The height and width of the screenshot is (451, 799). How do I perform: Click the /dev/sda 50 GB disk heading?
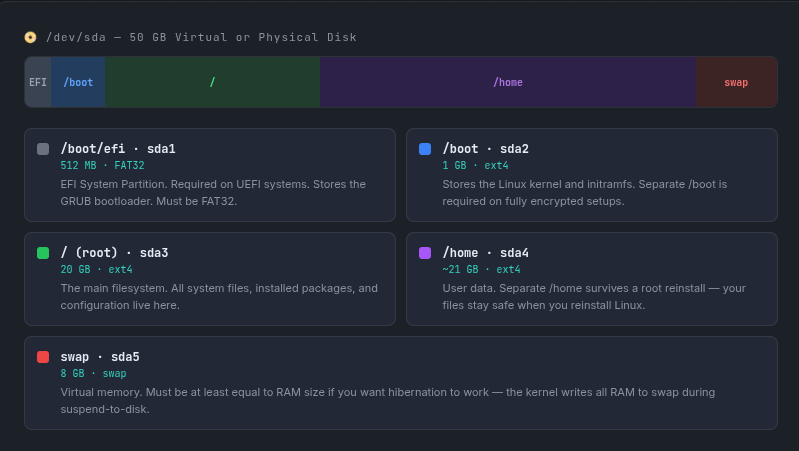point(201,37)
